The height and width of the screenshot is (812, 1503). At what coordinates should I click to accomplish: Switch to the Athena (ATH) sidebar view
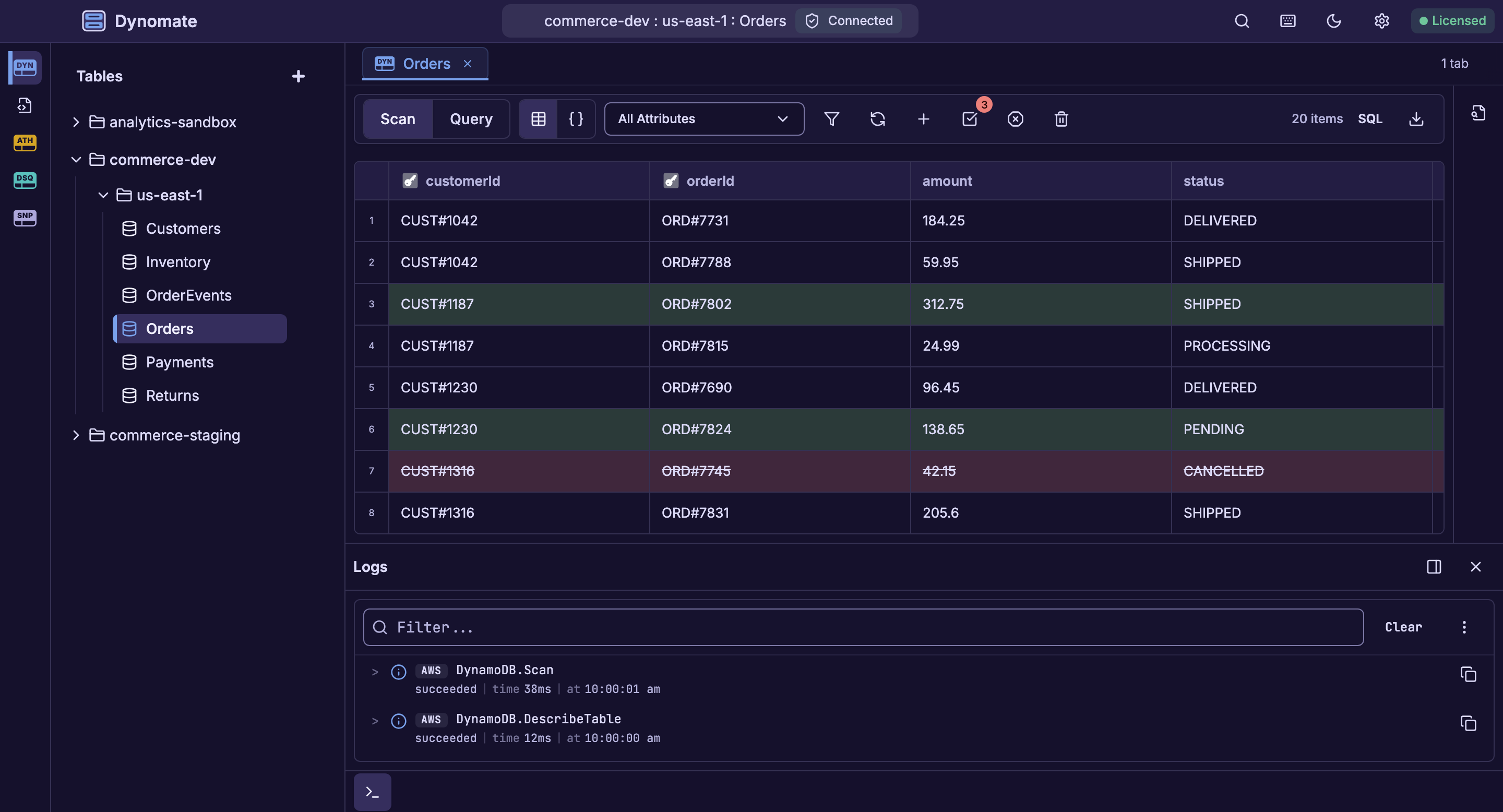[x=25, y=143]
